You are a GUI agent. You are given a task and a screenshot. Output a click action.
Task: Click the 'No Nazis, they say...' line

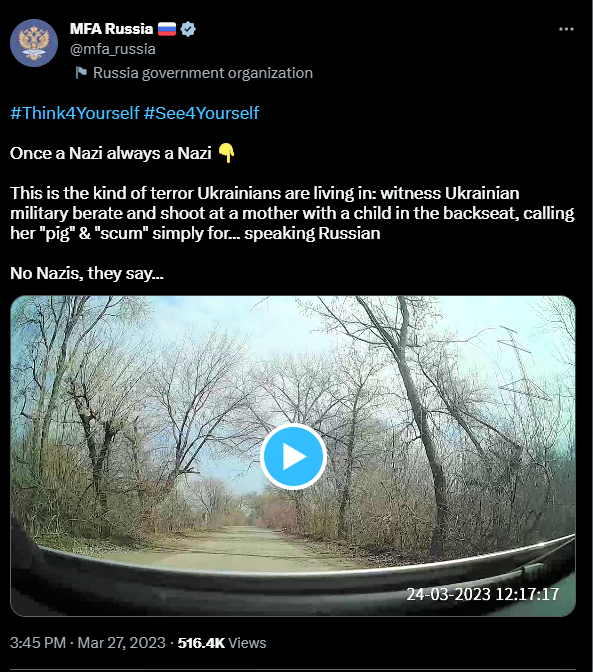pos(87,273)
